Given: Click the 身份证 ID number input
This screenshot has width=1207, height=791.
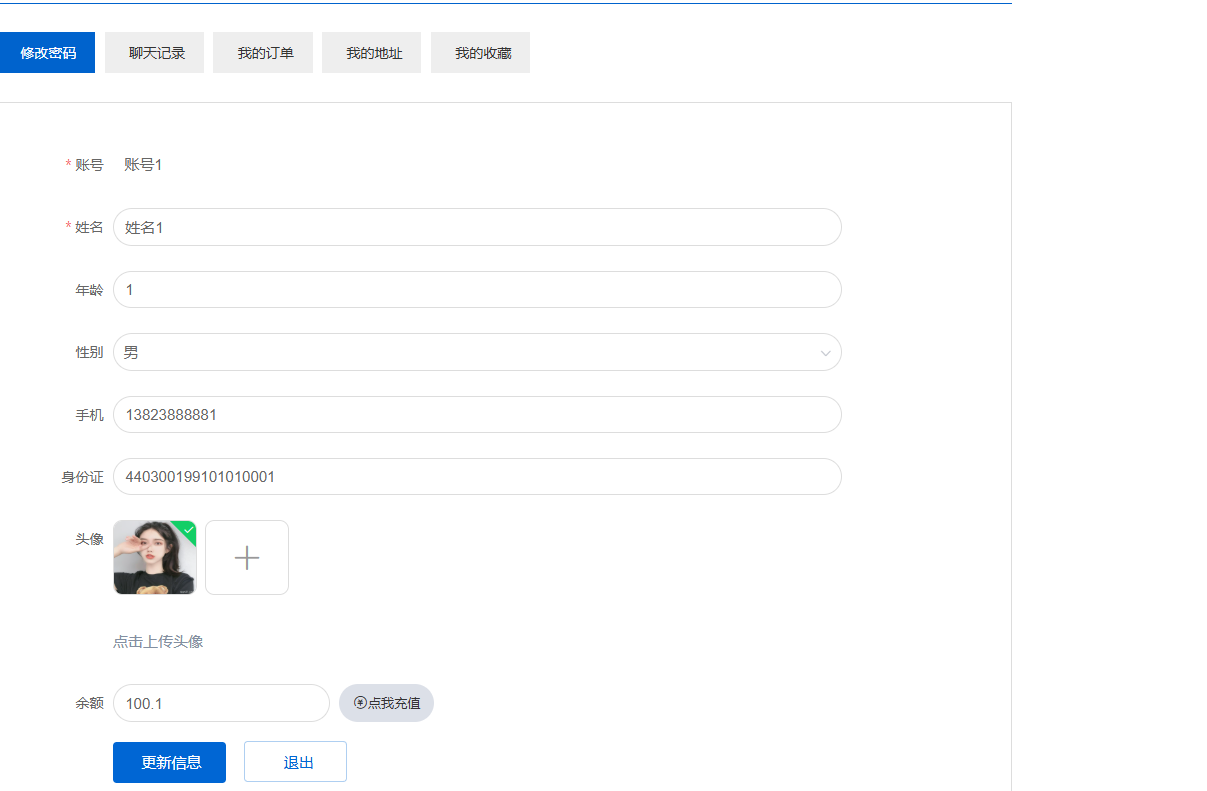Looking at the screenshot, I should coord(477,477).
